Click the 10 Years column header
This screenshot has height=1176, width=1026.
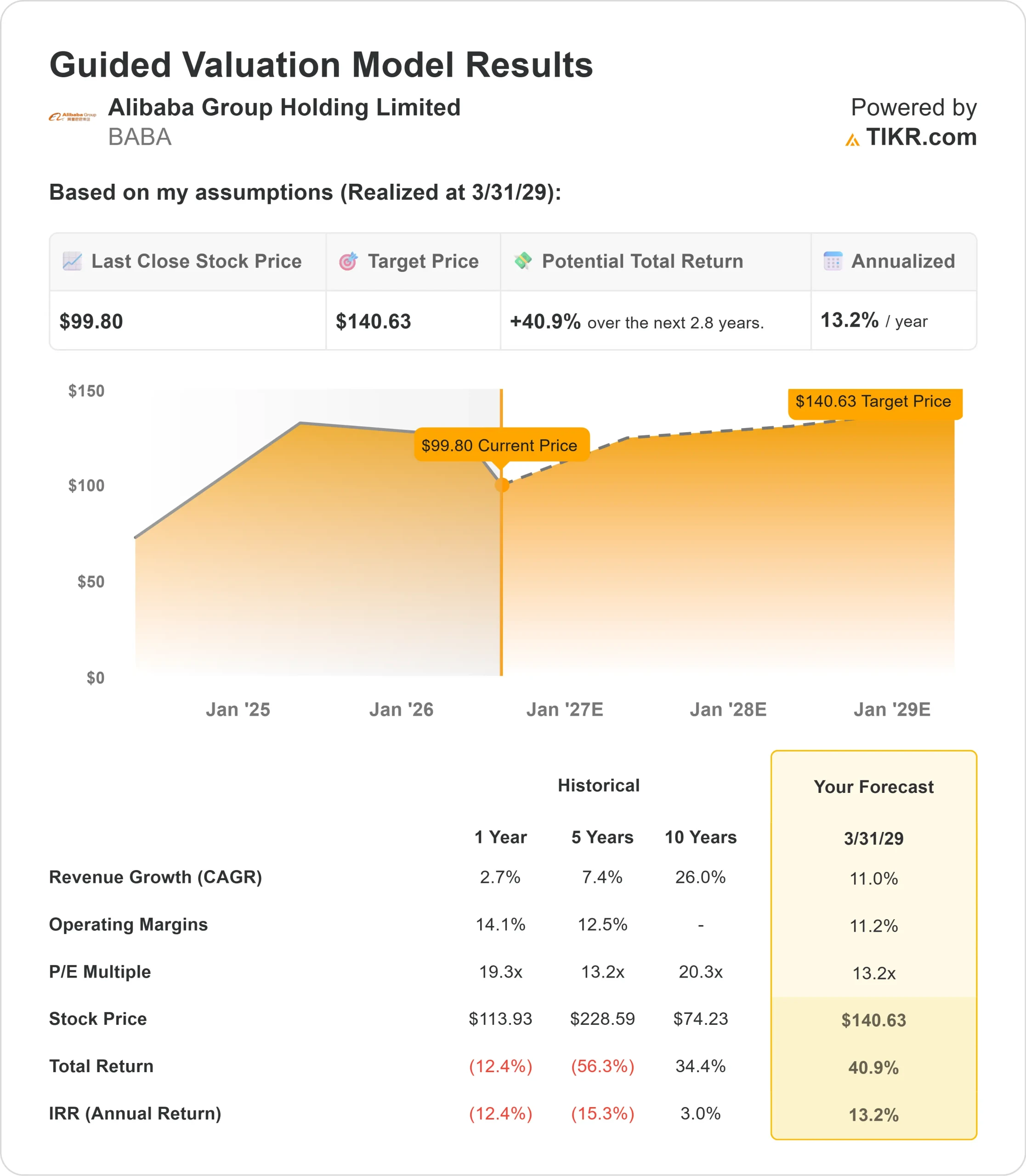[701, 837]
